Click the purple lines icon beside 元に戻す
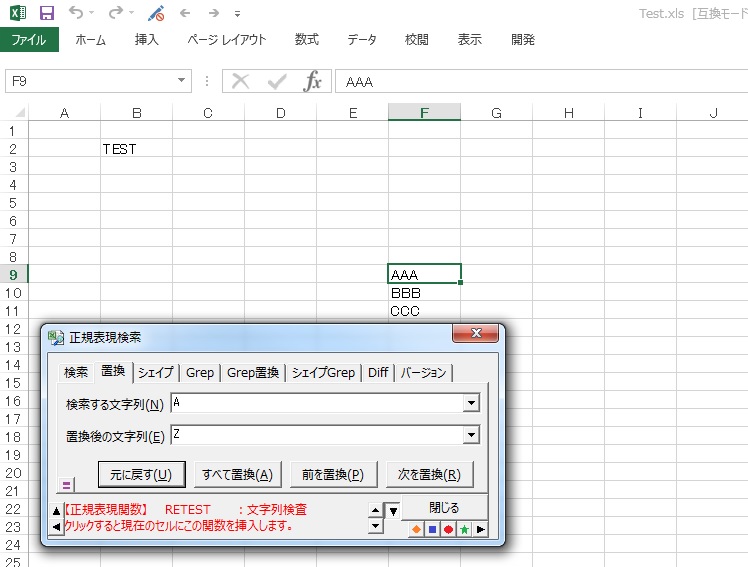748x567 pixels. (68, 484)
